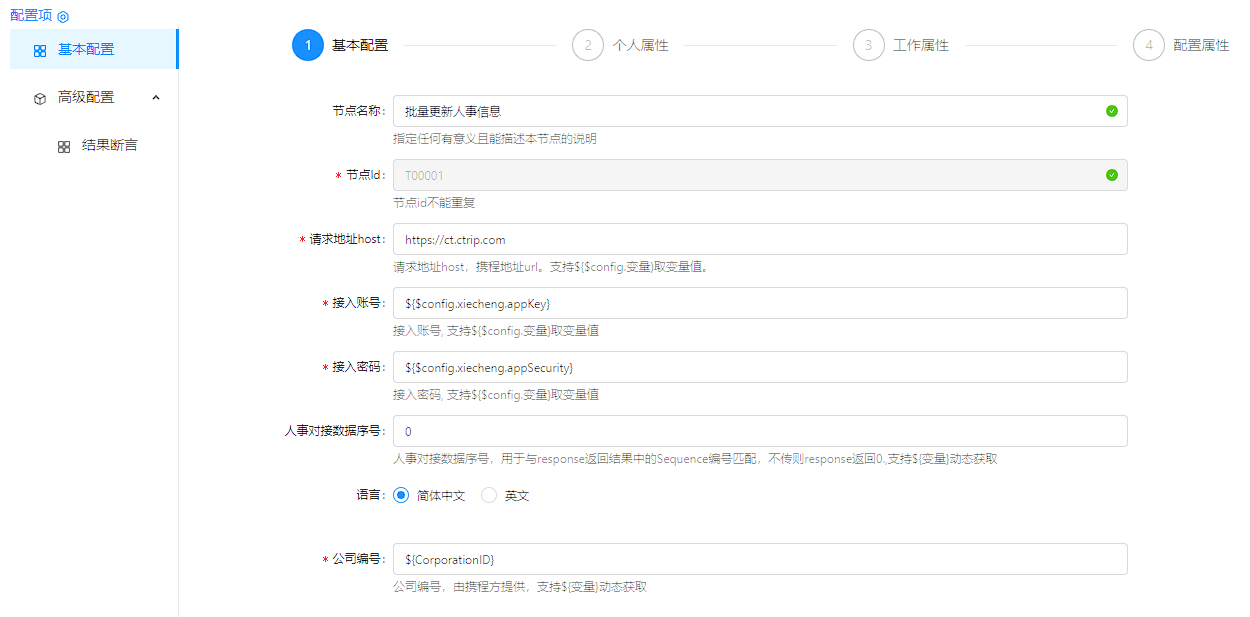The image size is (1250, 617).
Task: Click the green check icon in 节点名称 field
Action: coord(1111,111)
